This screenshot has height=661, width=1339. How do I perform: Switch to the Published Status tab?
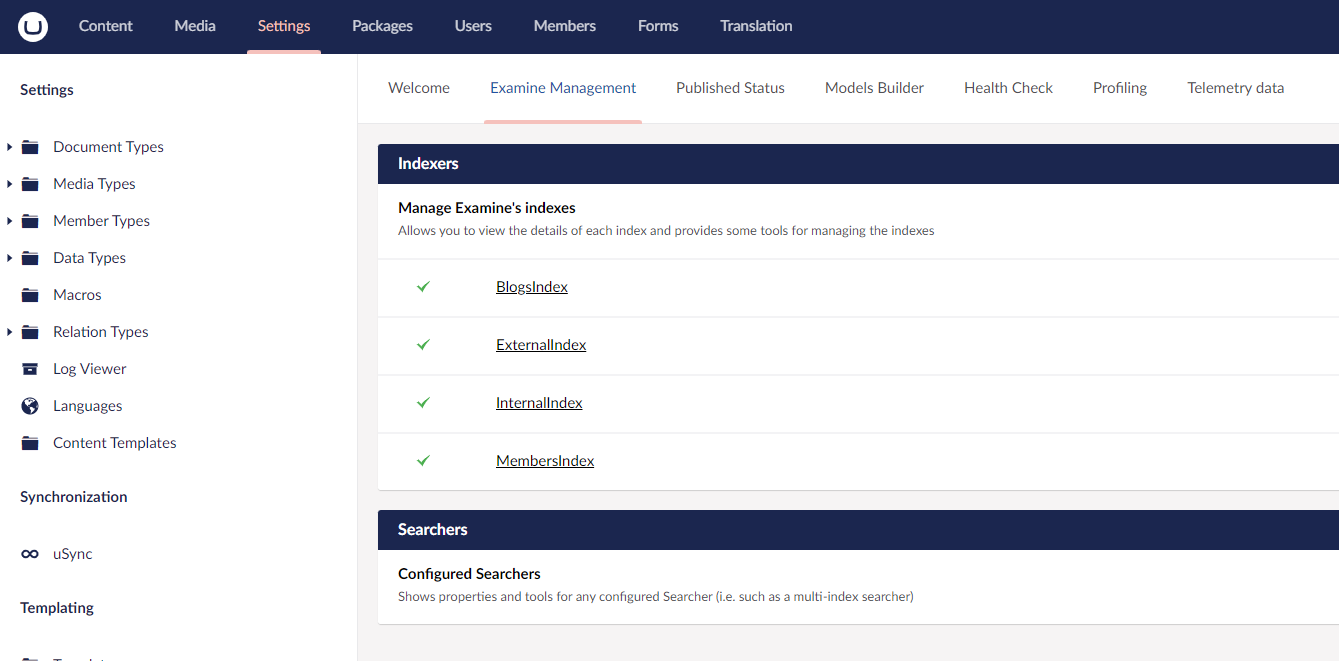(x=730, y=88)
